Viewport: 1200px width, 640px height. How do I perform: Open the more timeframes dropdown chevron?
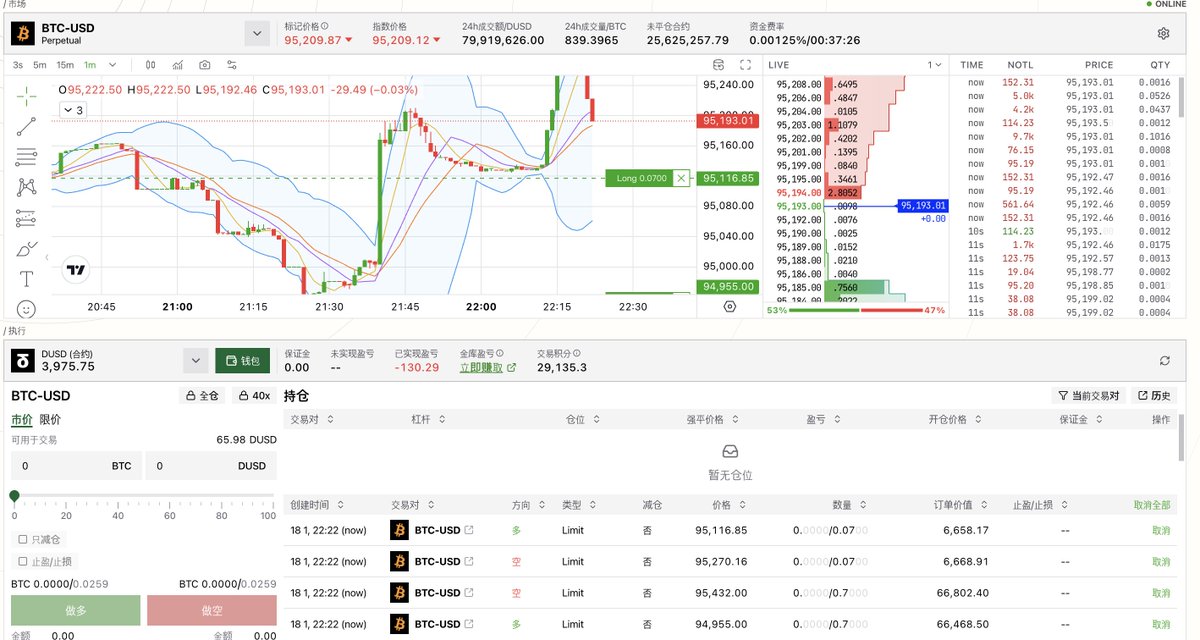pos(112,65)
